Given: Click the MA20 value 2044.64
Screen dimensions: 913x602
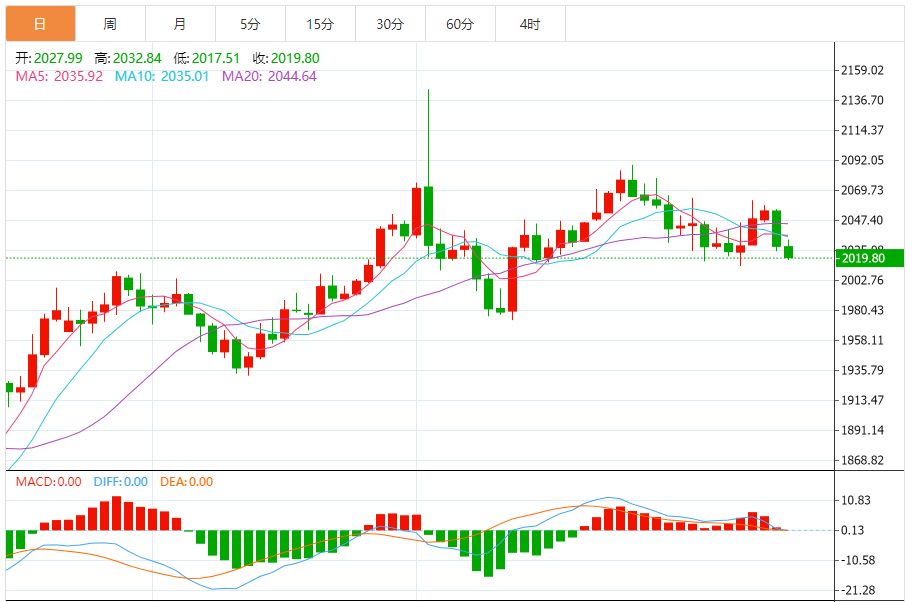Looking at the screenshot, I should 292,76.
